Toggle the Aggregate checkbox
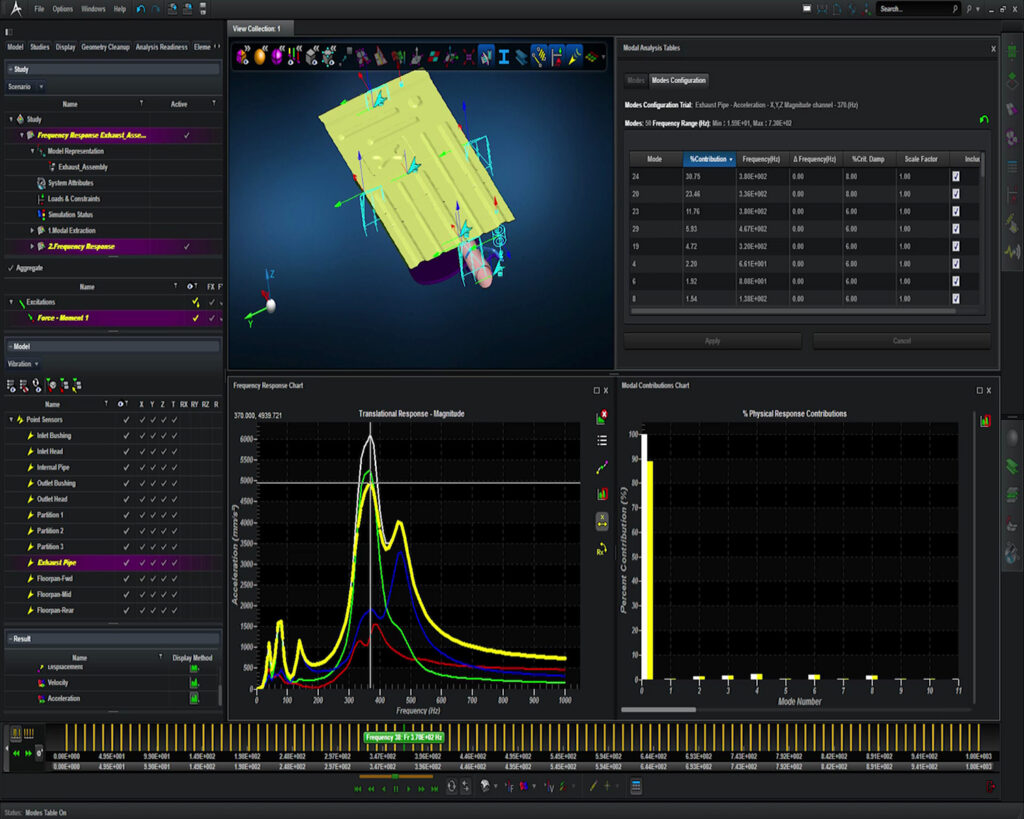 pyautogui.click(x=10, y=268)
